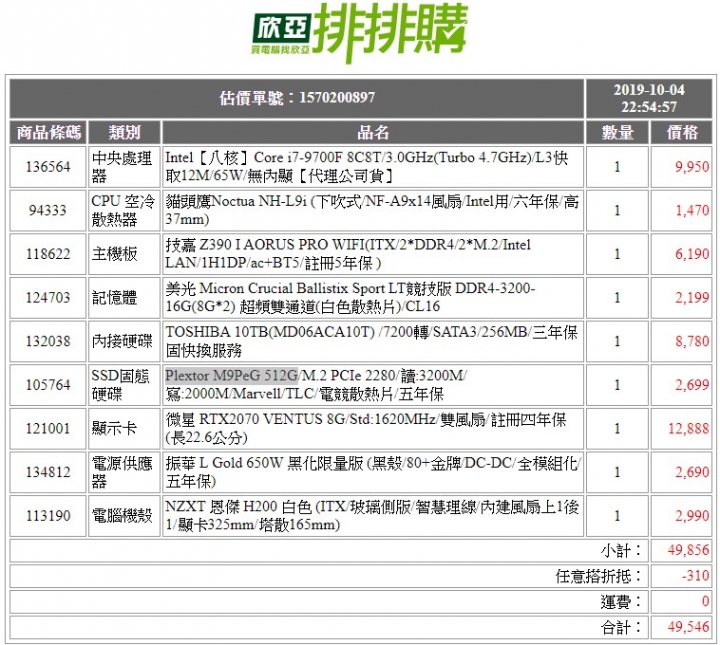Click the 商品條碼 column header
720x645 pixels.
(48, 133)
